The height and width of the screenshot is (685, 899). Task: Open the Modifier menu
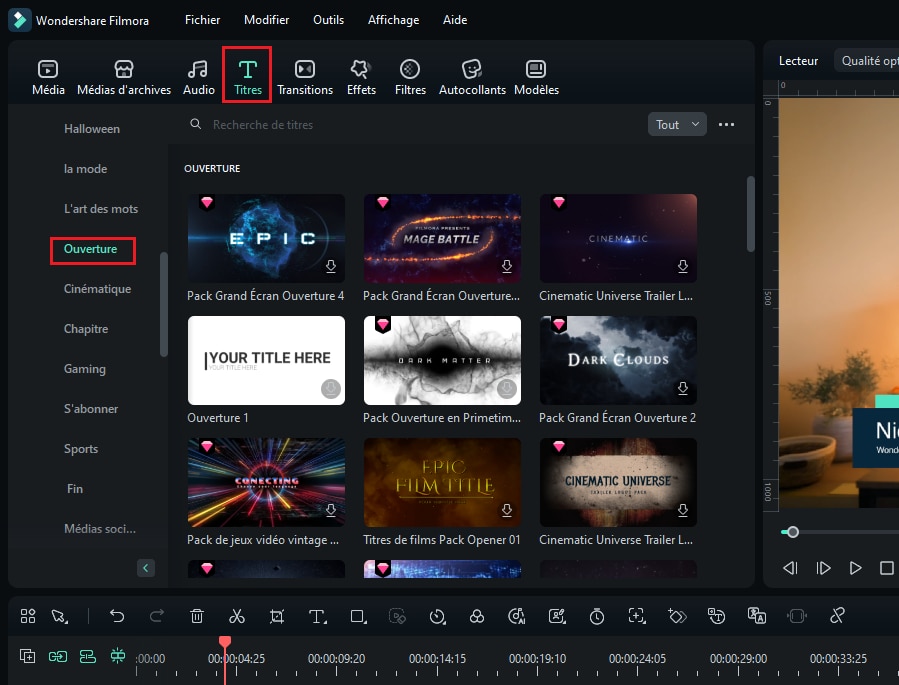(x=267, y=20)
